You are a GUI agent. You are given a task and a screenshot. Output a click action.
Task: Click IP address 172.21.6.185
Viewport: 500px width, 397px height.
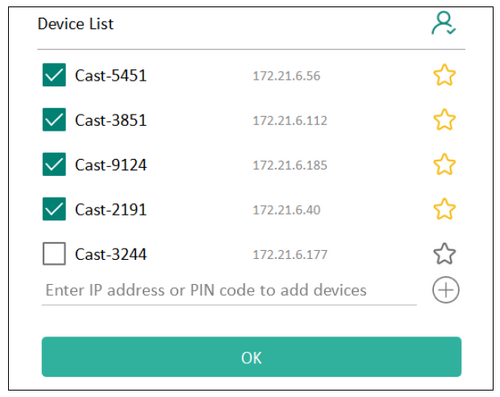click(290, 165)
